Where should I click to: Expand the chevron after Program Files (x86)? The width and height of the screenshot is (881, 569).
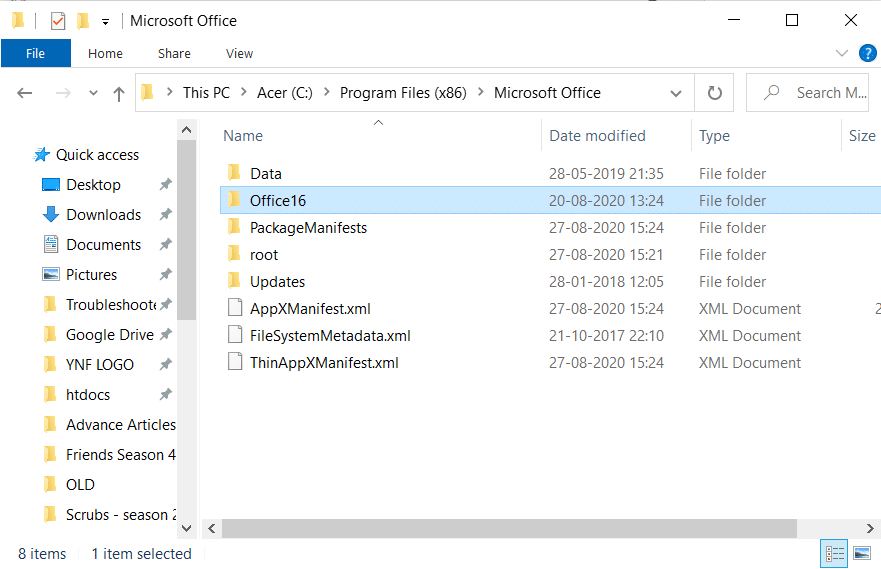point(481,92)
